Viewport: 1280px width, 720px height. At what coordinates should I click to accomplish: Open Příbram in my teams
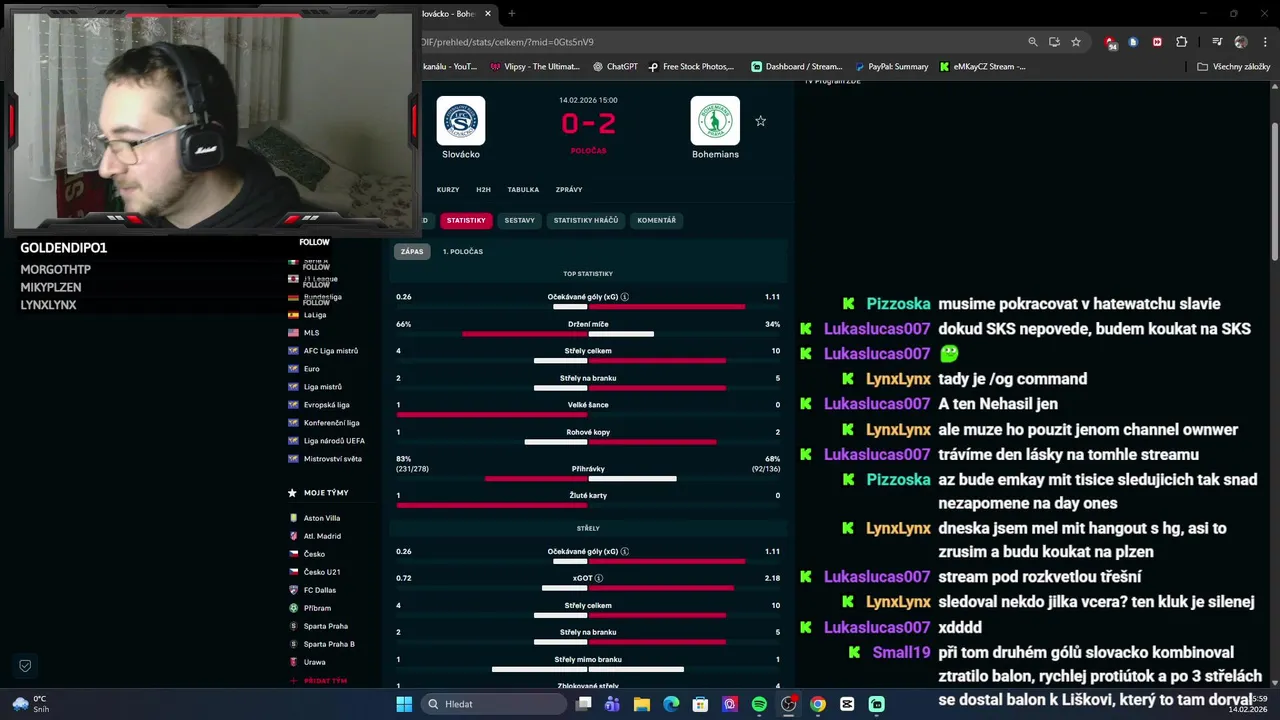[317, 608]
